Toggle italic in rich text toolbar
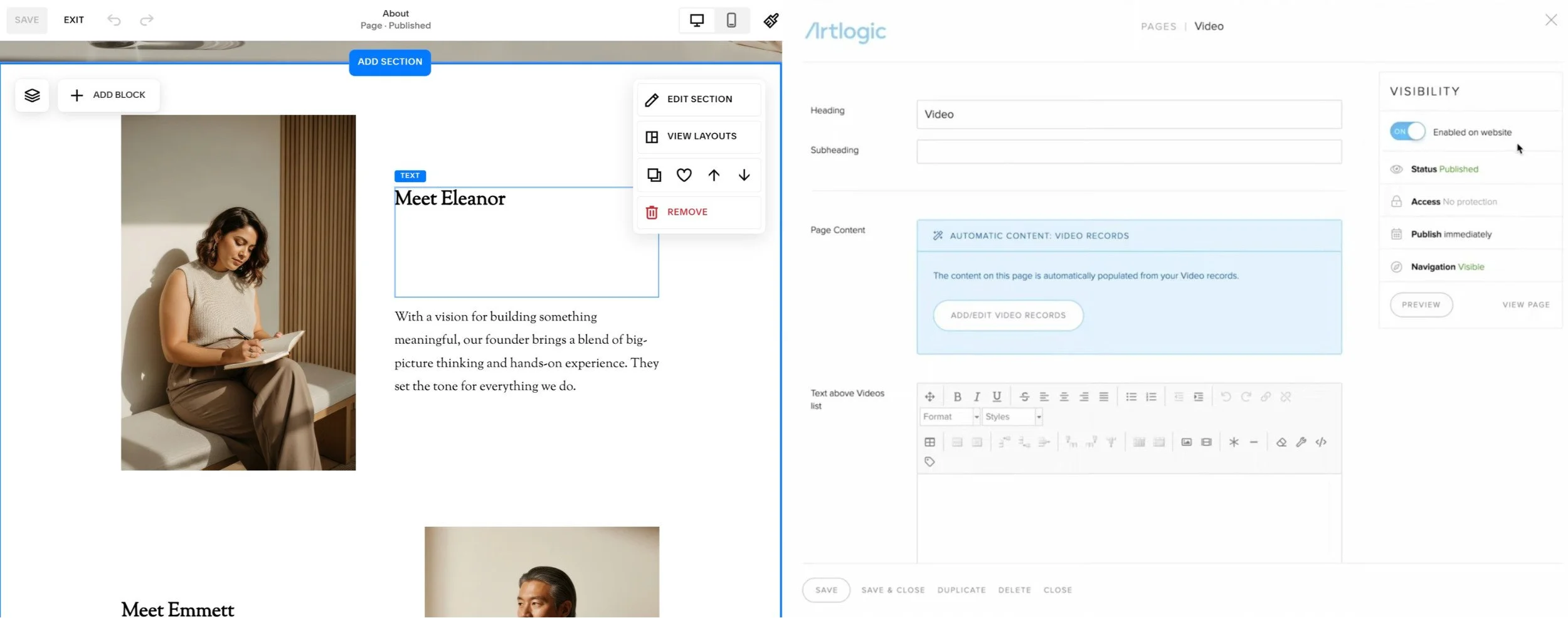The height and width of the screenshot is (618, 1568). coord(977,397)
